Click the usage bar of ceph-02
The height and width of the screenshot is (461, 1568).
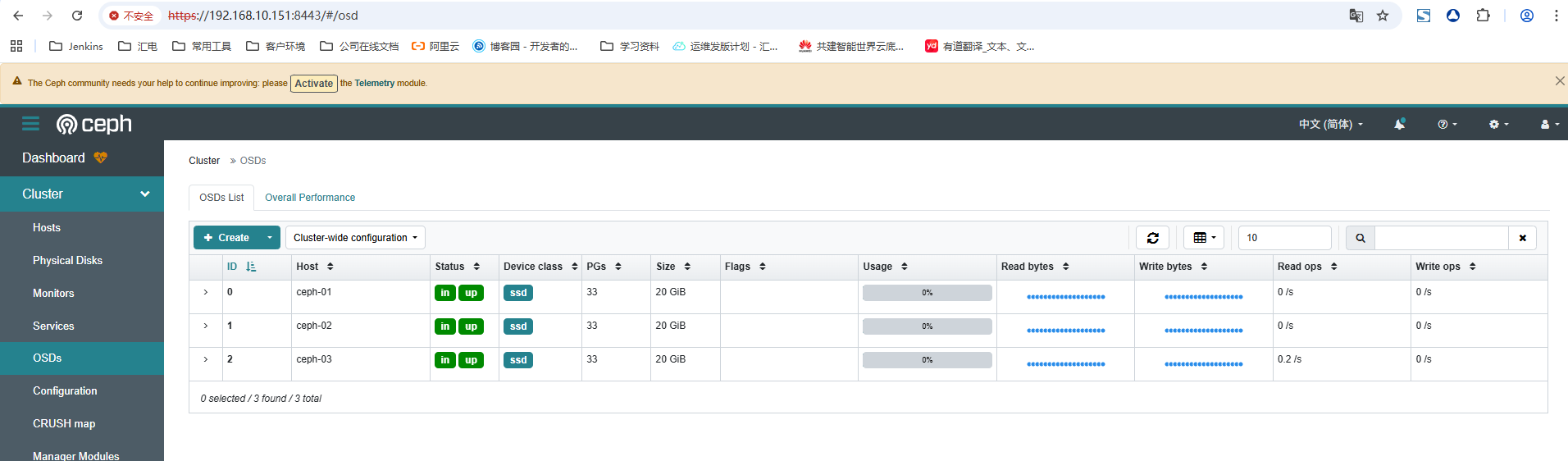[928, 326]
